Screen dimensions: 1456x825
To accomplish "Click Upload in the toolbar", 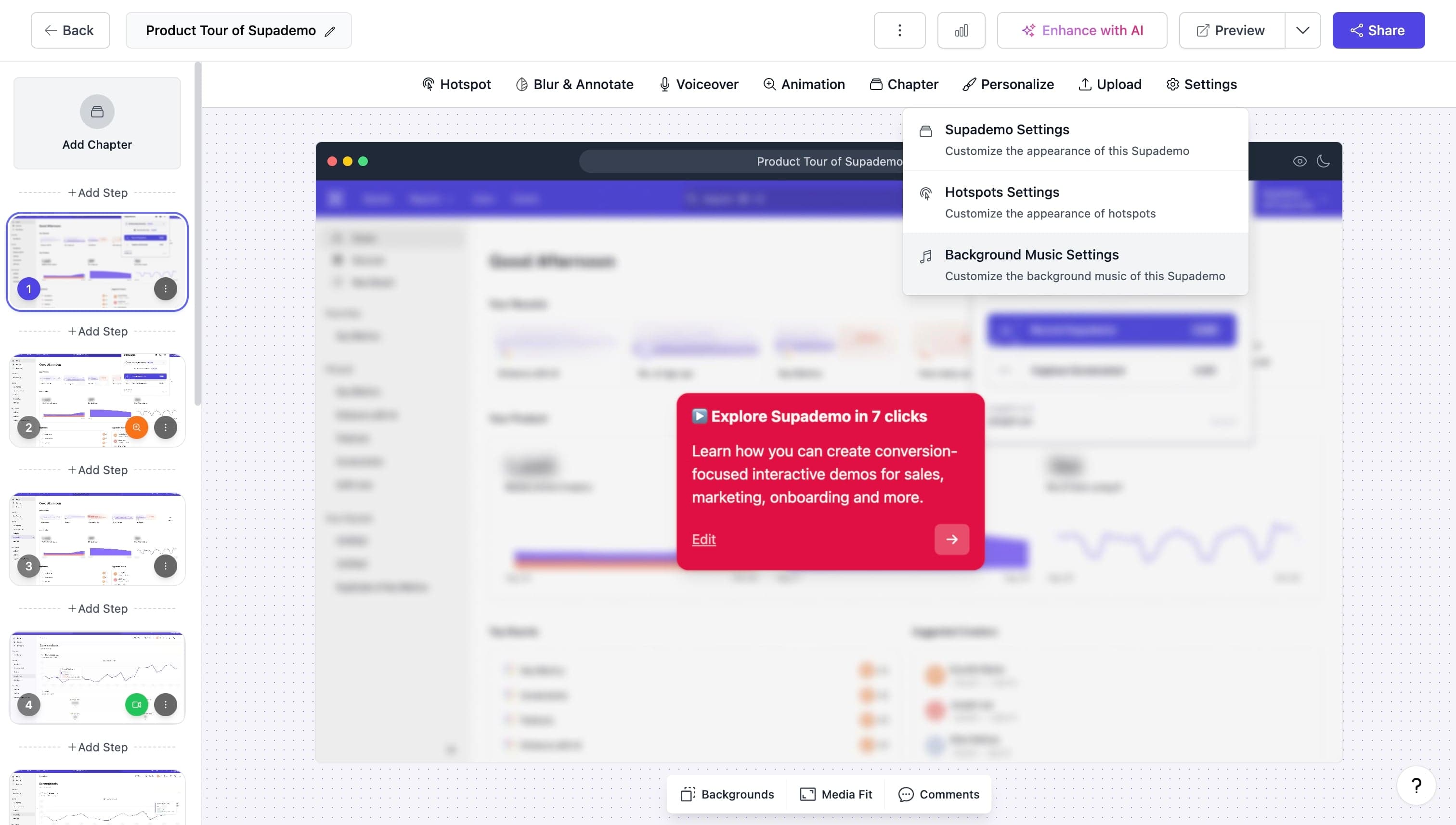I will [1110, 84].
